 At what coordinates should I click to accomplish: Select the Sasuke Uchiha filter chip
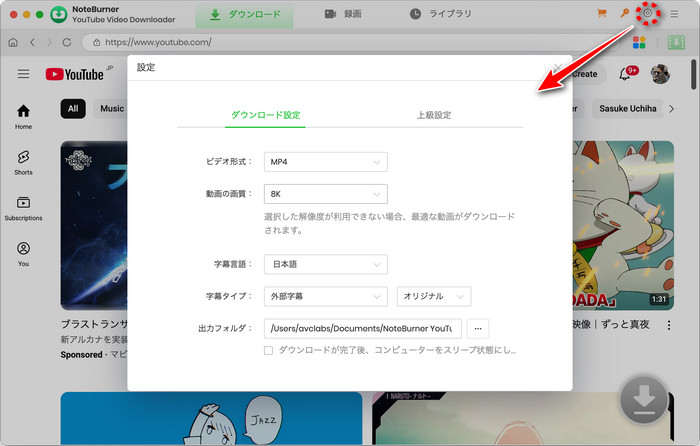[627, 108]
